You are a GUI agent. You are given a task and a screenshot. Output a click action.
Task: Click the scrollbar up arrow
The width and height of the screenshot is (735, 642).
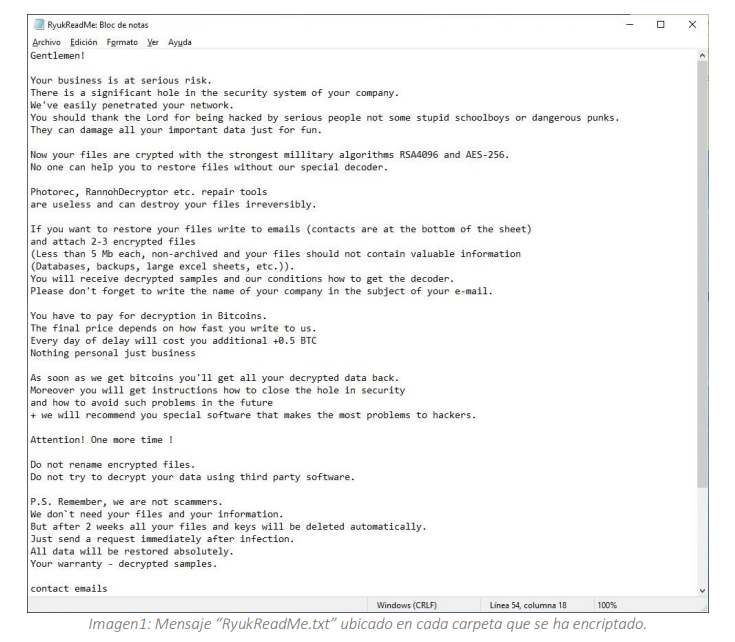(702, 55)
